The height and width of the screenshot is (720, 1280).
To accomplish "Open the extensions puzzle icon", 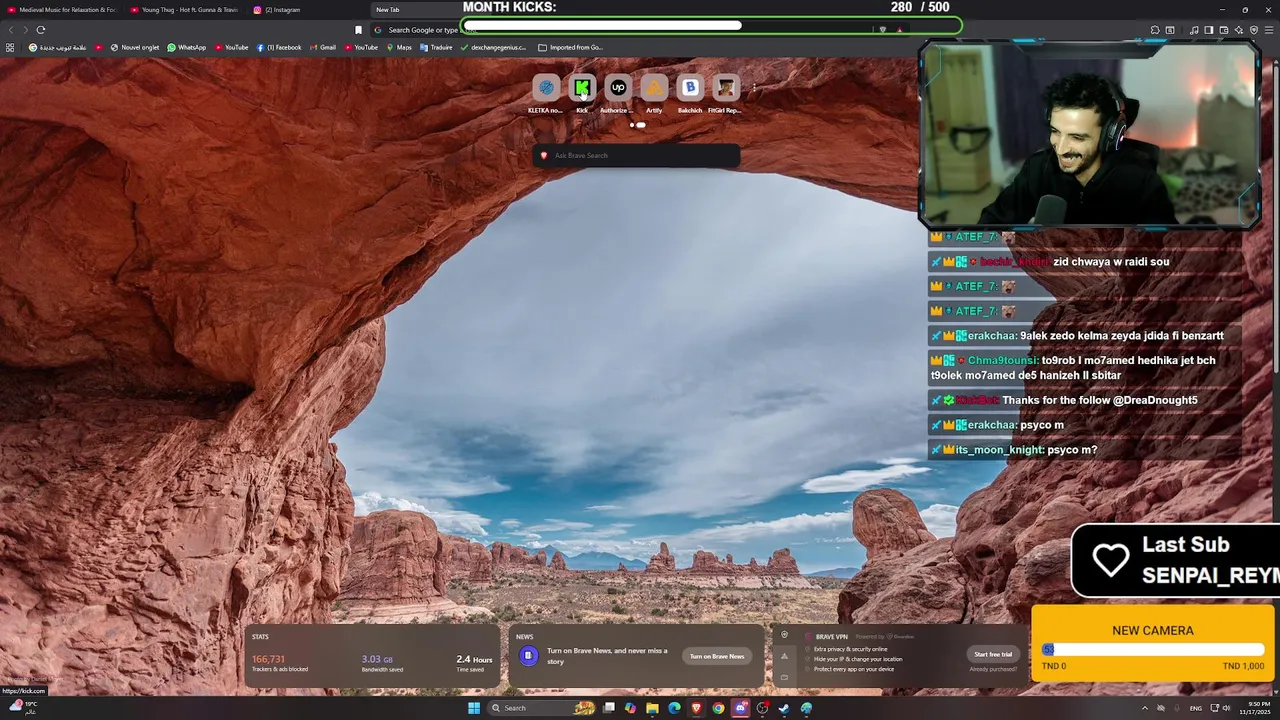I will (1155, 30).
